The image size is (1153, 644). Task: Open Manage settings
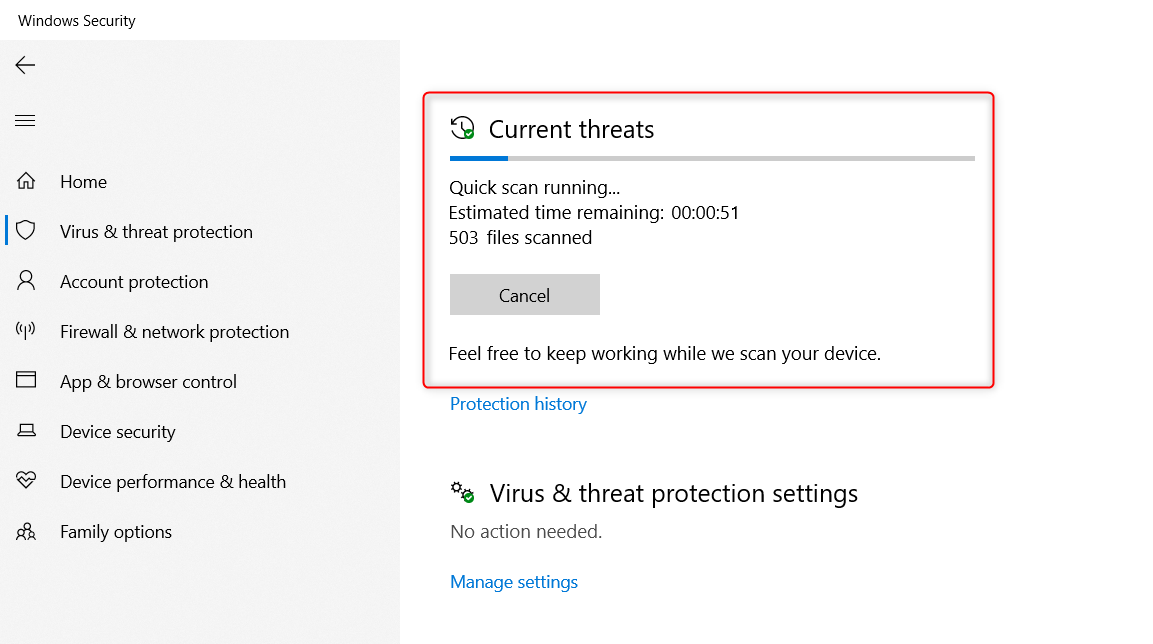click(x=513, y=581)
